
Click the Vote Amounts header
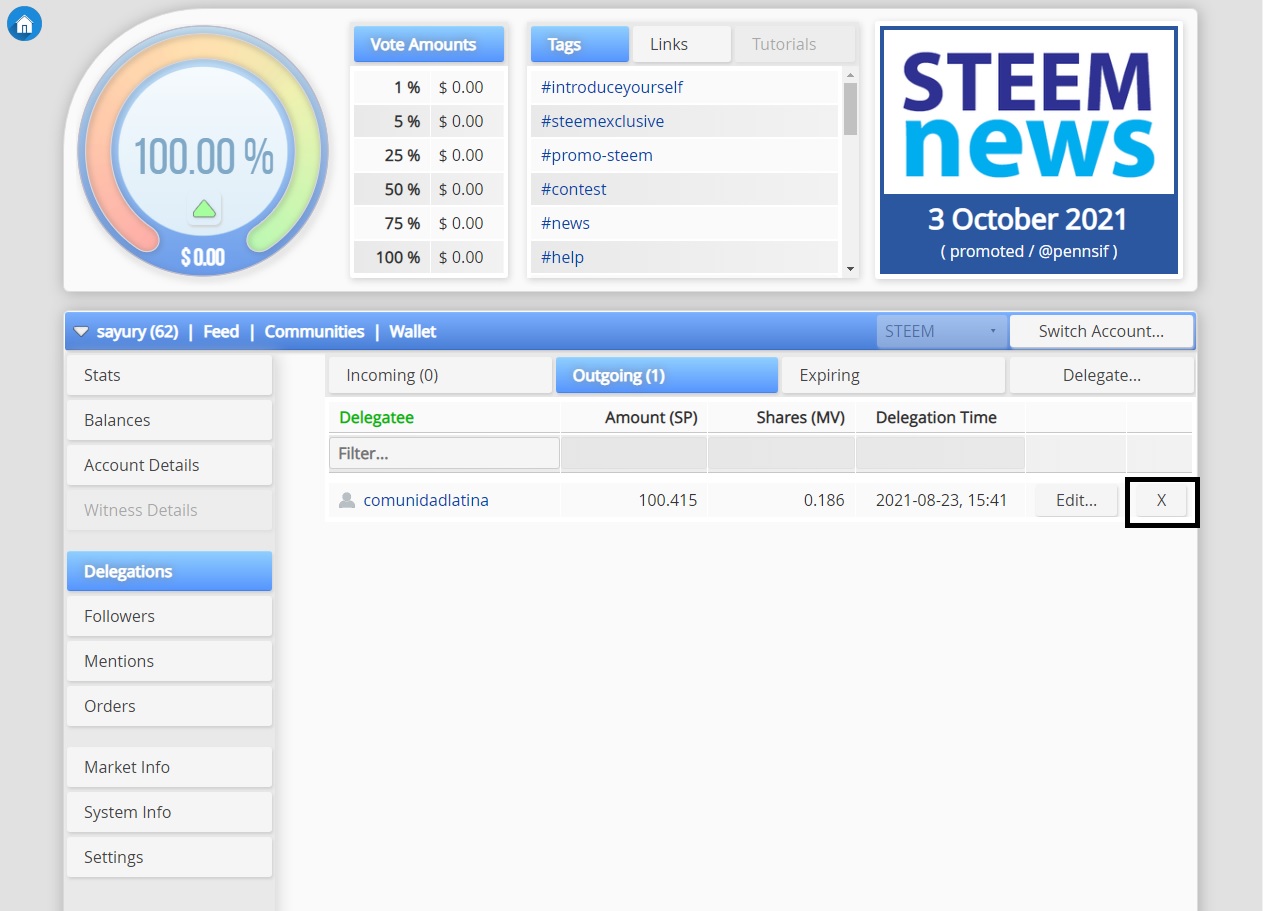pos(429,44)
